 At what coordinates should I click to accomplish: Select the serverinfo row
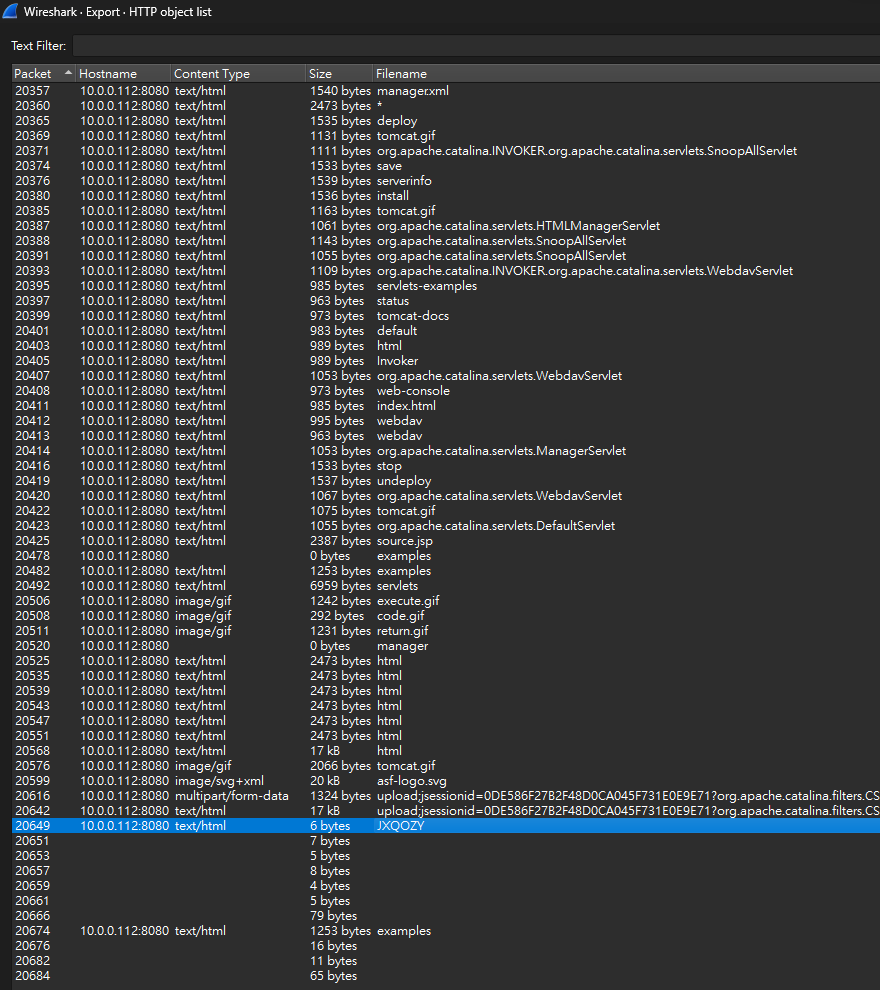446,181
